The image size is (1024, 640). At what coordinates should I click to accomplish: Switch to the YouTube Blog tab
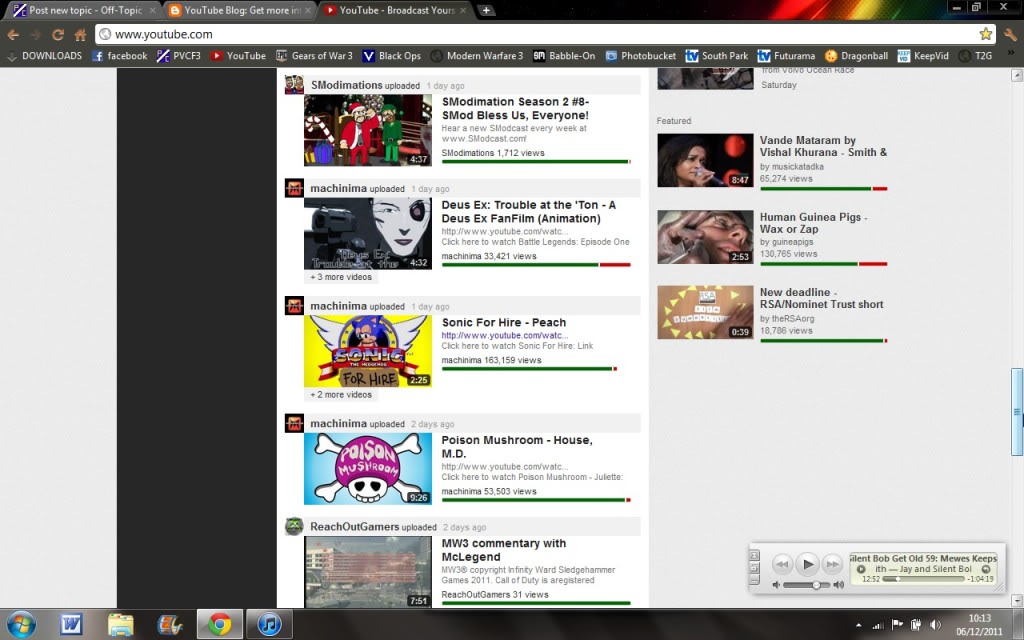(x=240, y=10)
